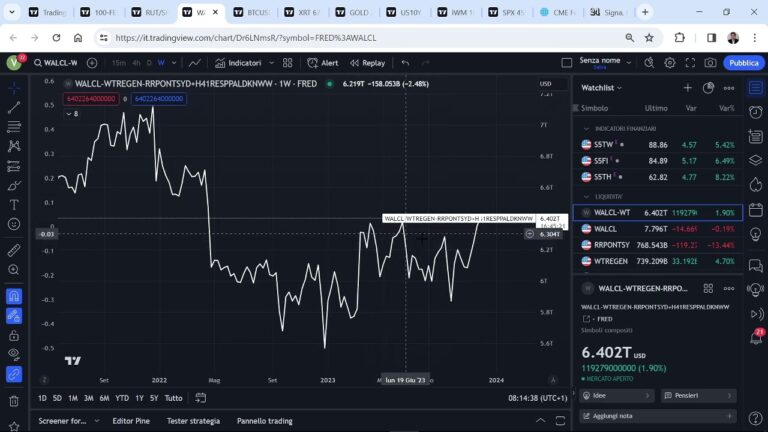Image resolution: width=768 pixels, height=432 pixels.
Task: Toggle the magnet snap mode
Action: [x=14, y=296]
